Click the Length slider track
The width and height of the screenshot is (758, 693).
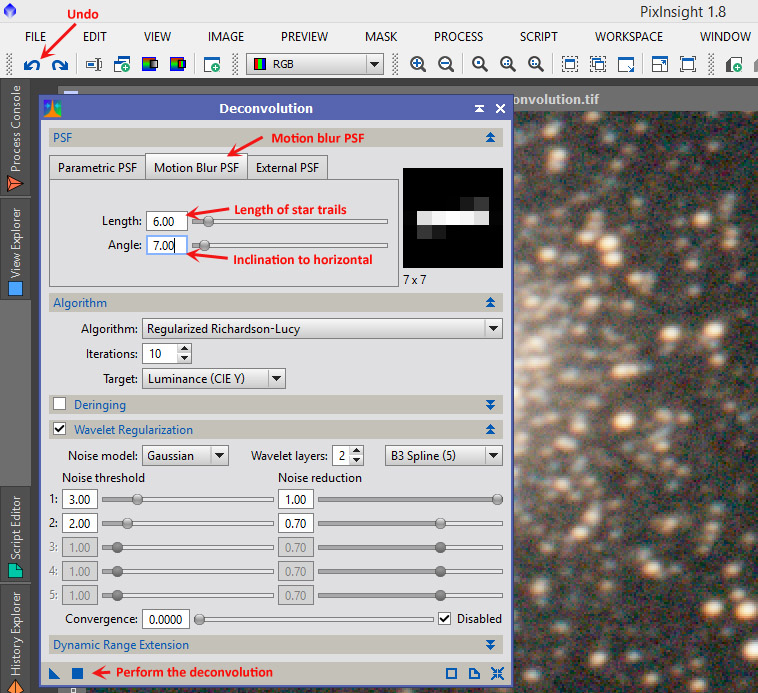[300, 221]
